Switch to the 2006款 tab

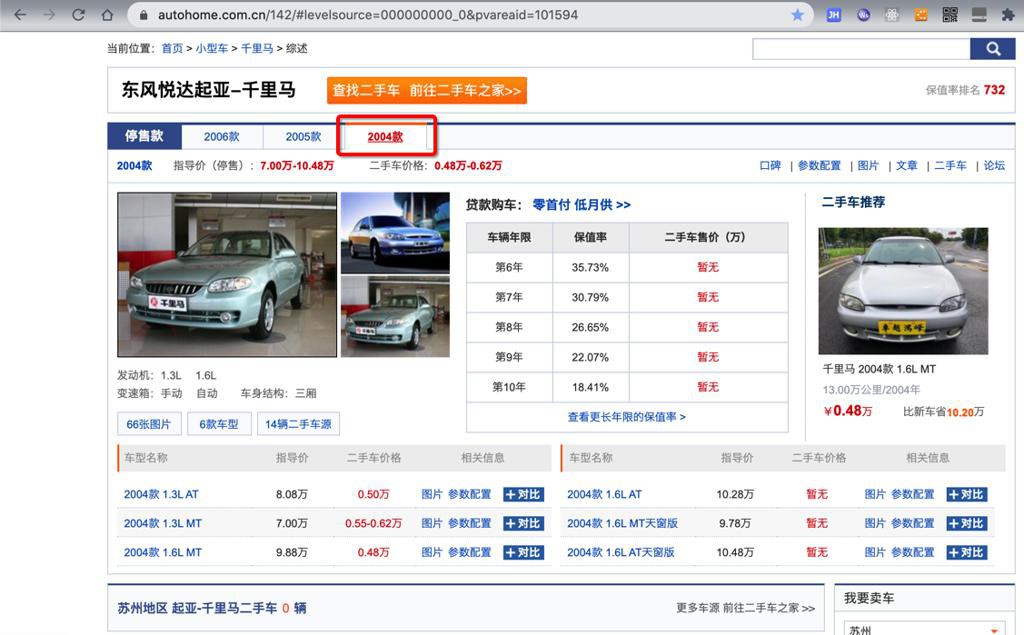(221, 137)
